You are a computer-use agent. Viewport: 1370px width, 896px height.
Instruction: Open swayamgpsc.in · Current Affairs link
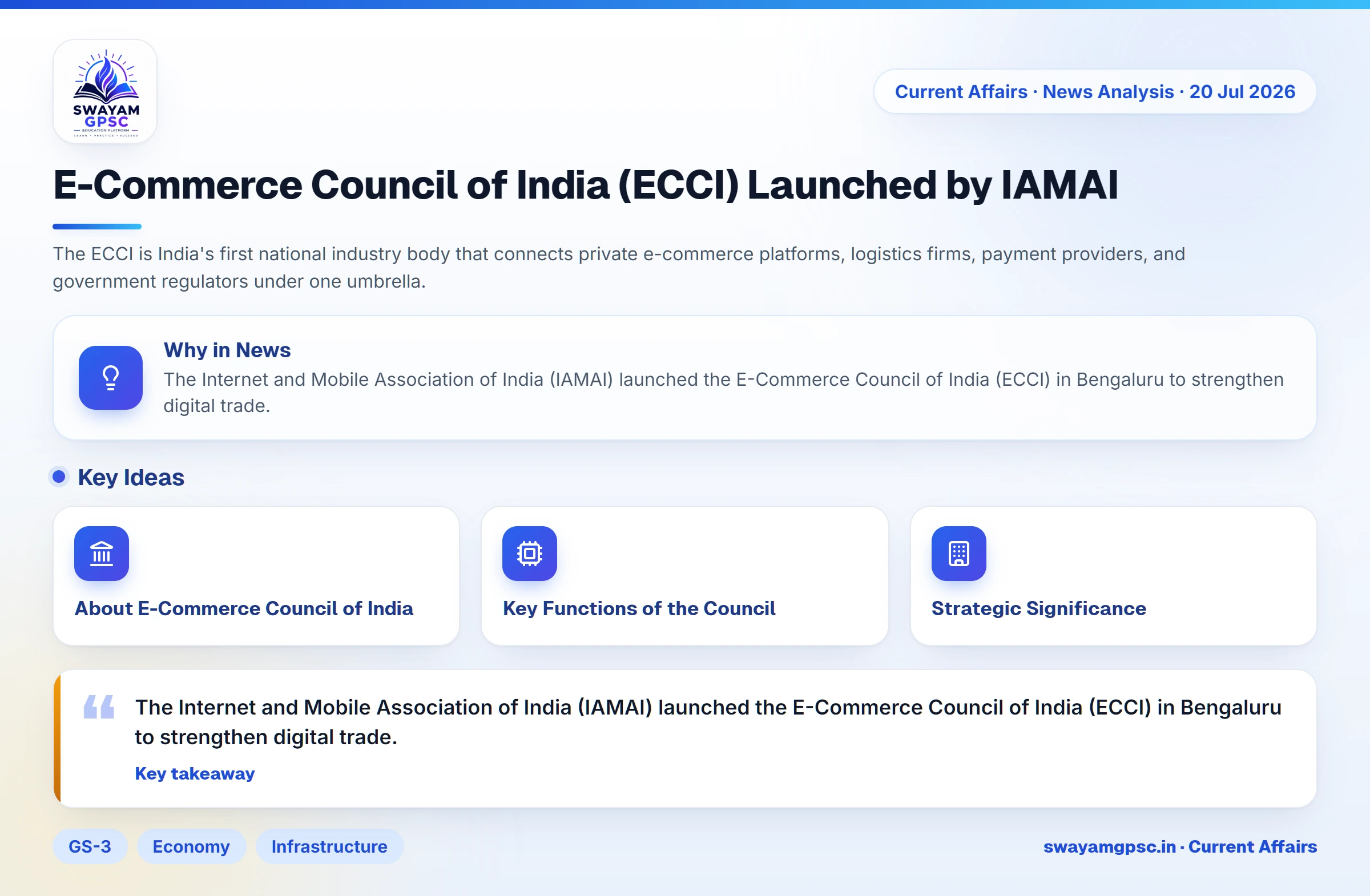point(1180,846)
